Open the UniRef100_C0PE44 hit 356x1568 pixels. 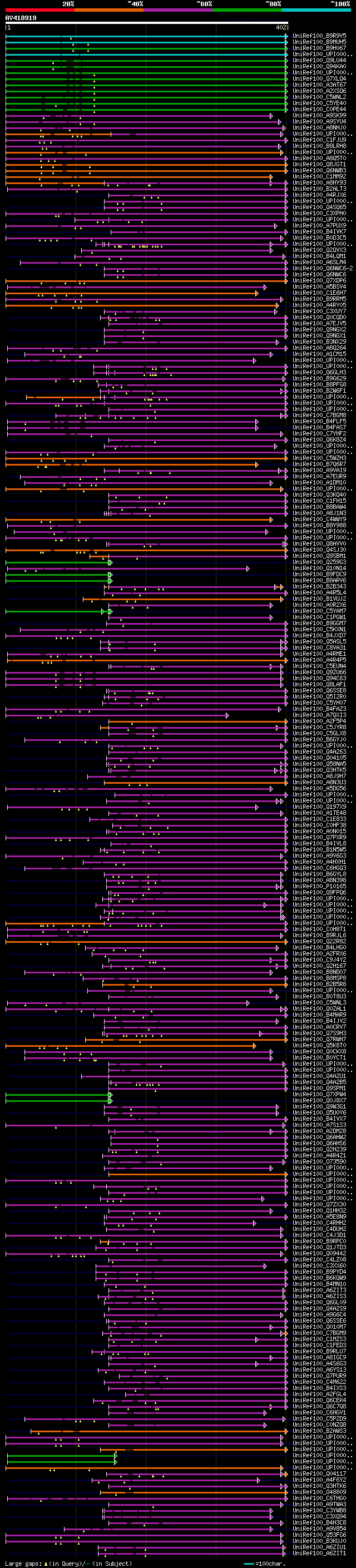click(x=319, y=109)
